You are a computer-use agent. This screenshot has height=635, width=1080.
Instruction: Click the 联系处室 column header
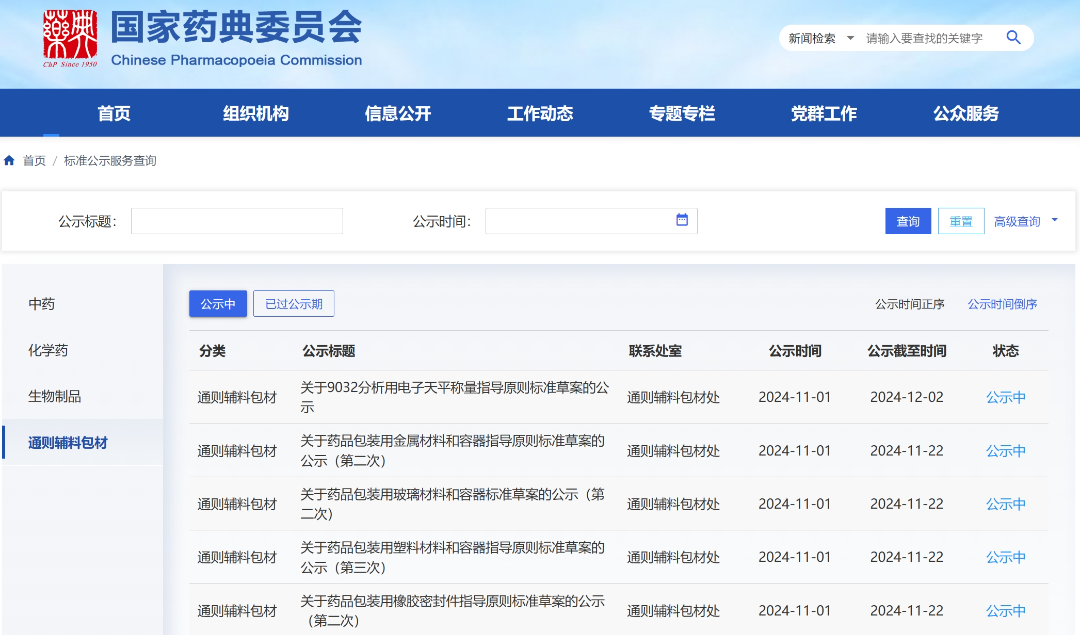pos(655,351)
